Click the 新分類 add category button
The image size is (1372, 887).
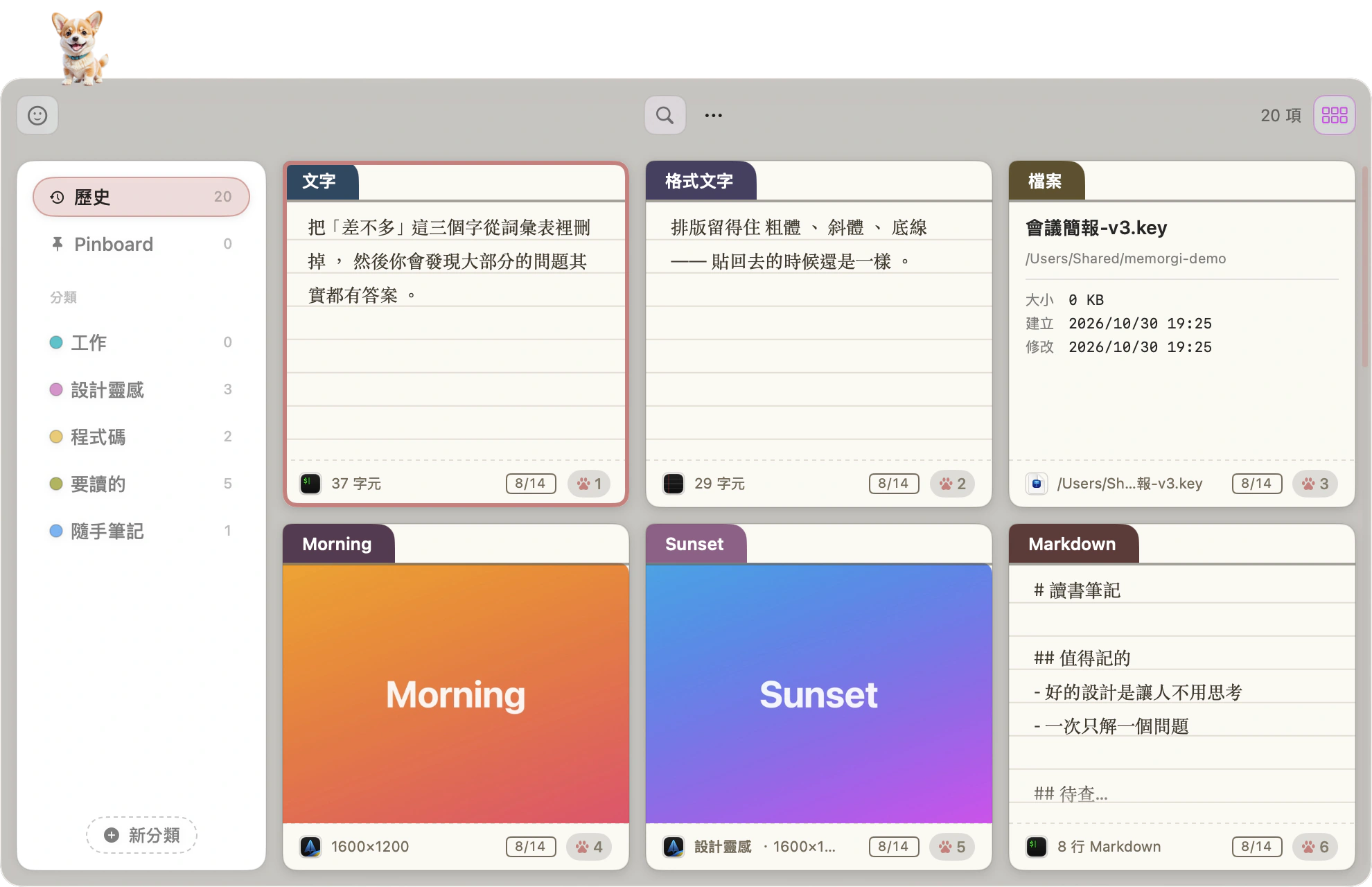coord(141,835)
